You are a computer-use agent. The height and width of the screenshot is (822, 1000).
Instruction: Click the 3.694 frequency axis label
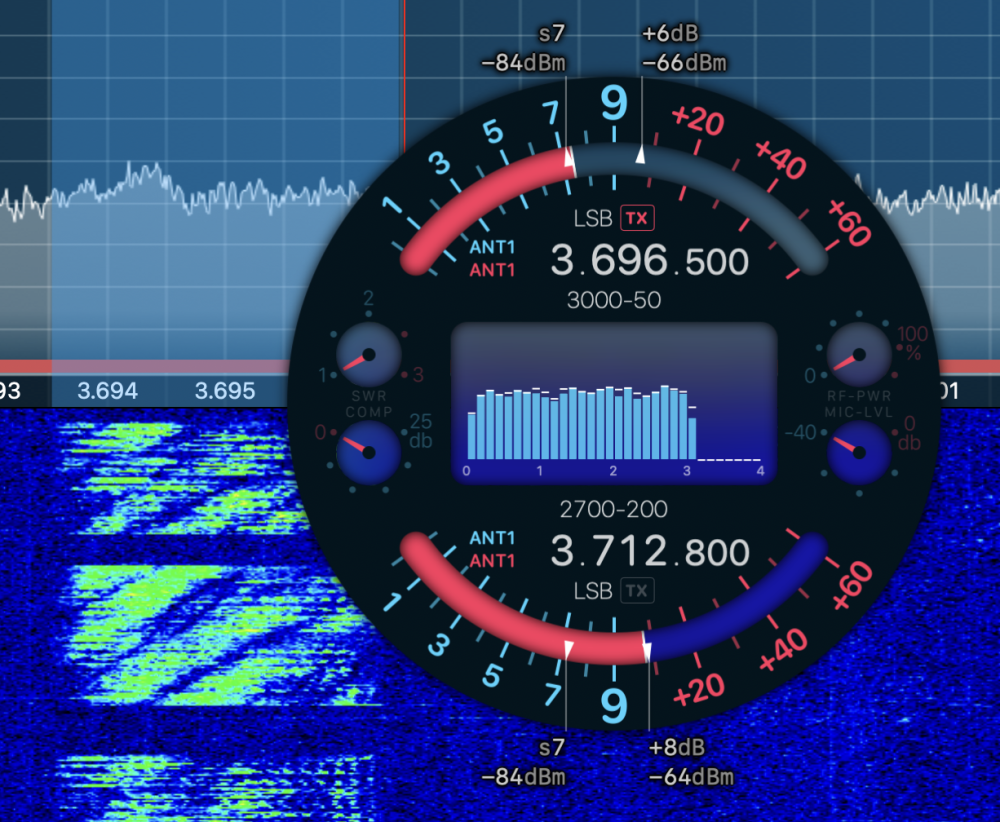coord(107,391)
